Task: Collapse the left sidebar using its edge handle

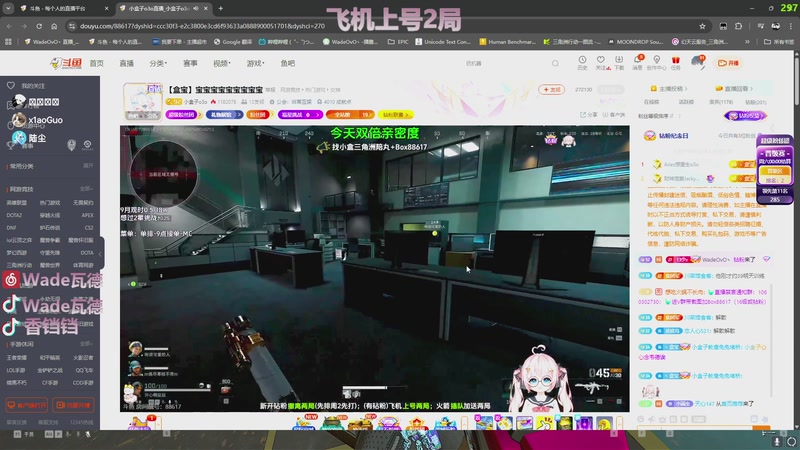Action: point(100,253)
